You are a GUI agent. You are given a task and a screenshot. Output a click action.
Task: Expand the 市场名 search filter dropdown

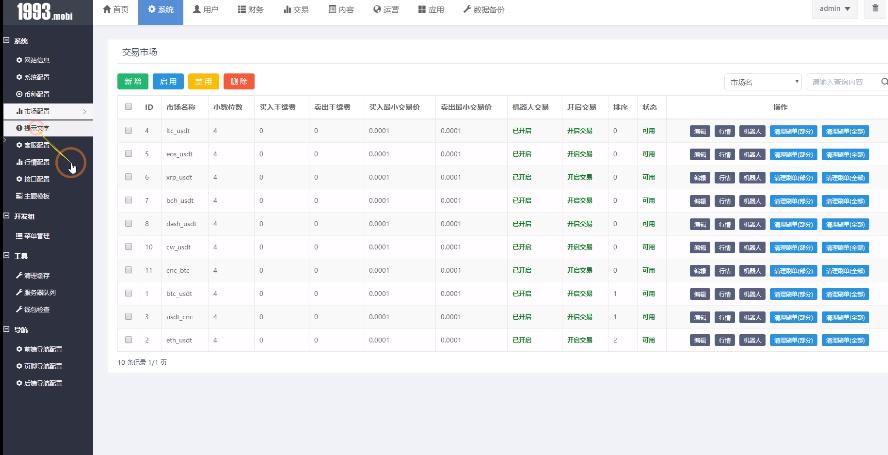tap(763, 82)
